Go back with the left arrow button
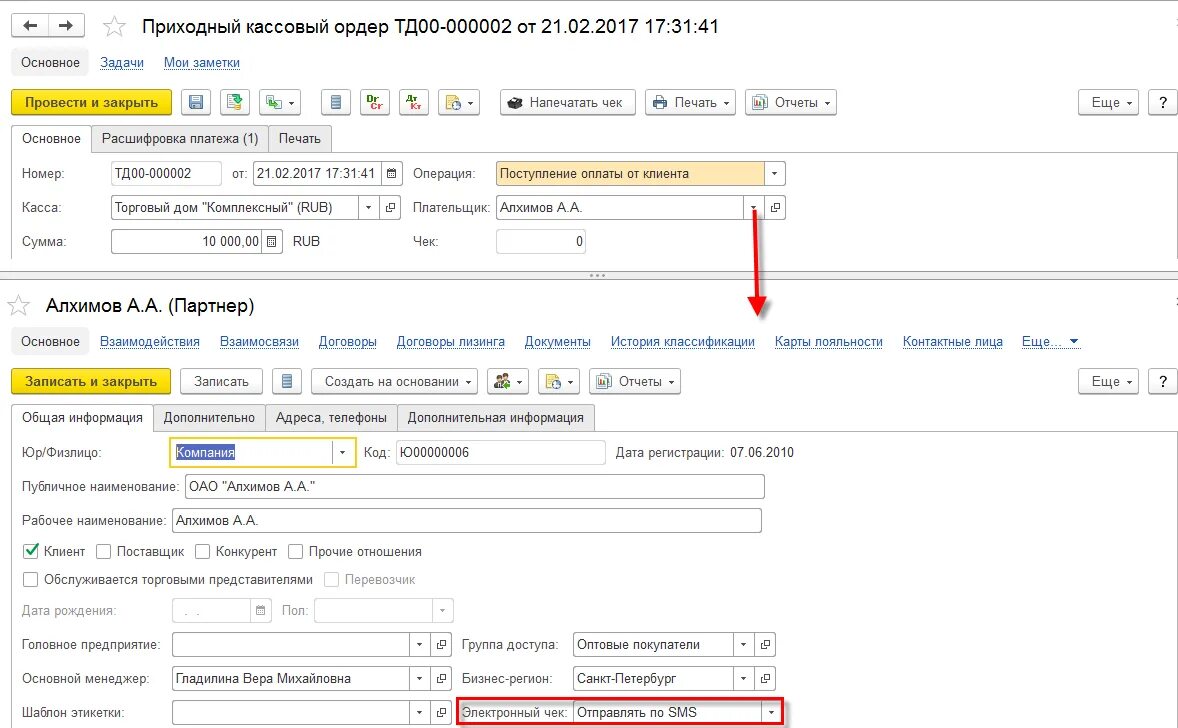Image resolution: width=1178 pixels, height=728 pixels. (x=30, y=26)
